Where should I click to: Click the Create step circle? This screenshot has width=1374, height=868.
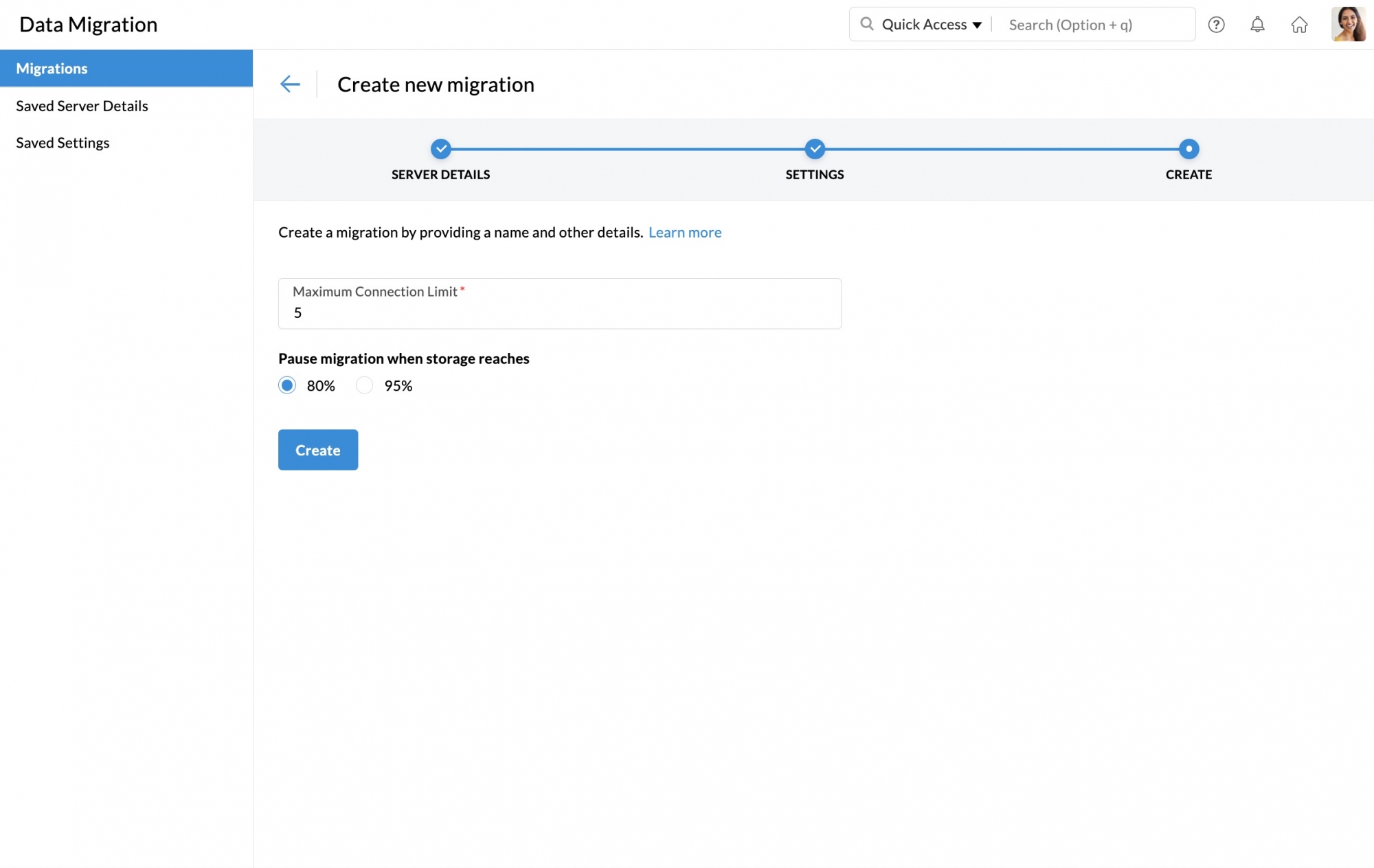(1189, 149)
